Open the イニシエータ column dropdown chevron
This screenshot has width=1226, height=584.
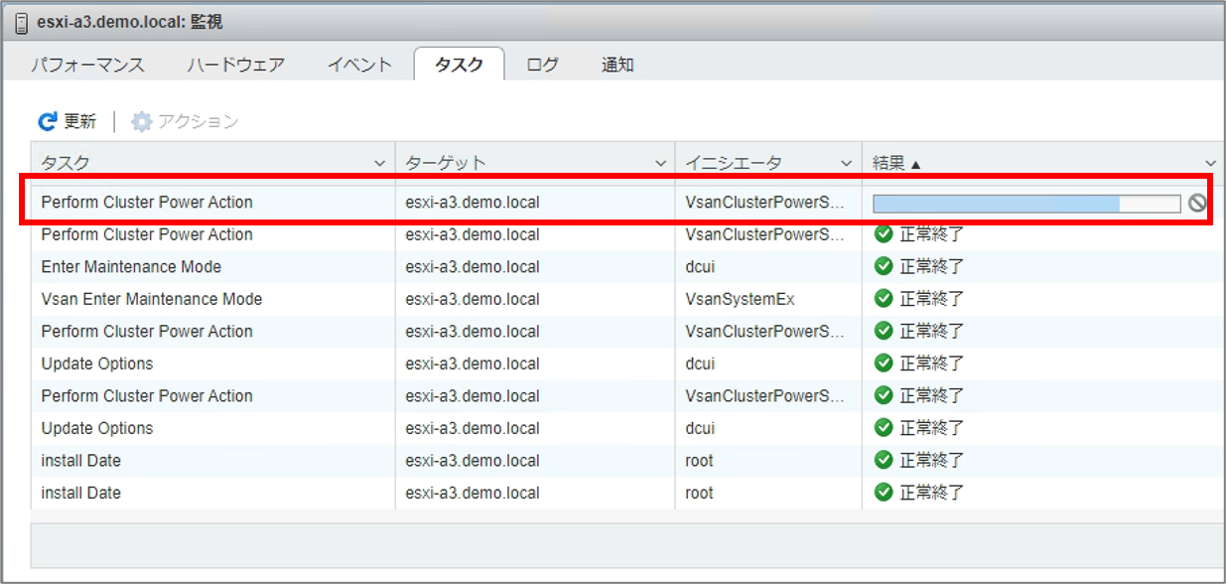[847, 163]
